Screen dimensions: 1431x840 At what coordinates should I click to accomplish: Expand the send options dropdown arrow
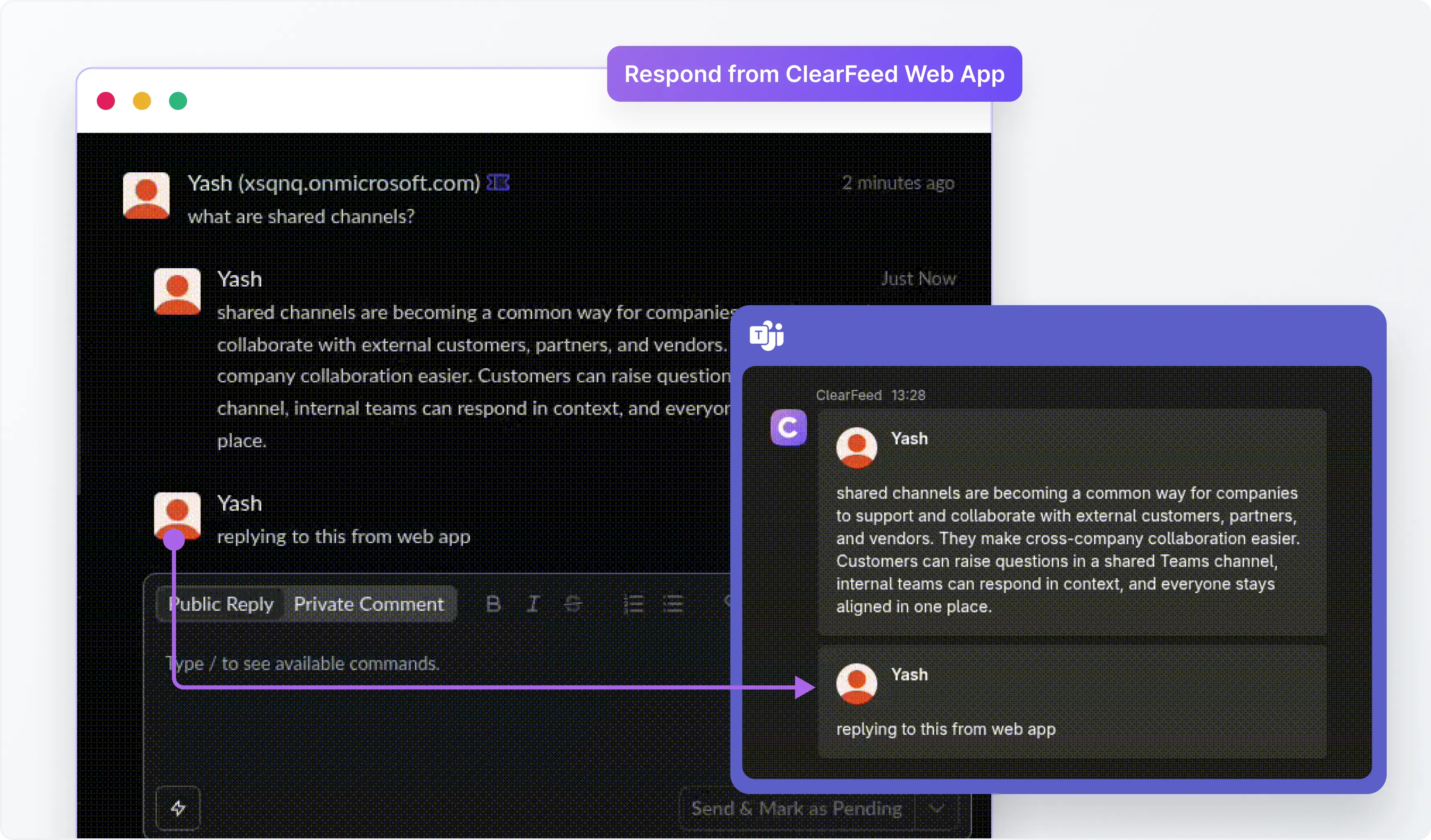(x=937, y=808)
